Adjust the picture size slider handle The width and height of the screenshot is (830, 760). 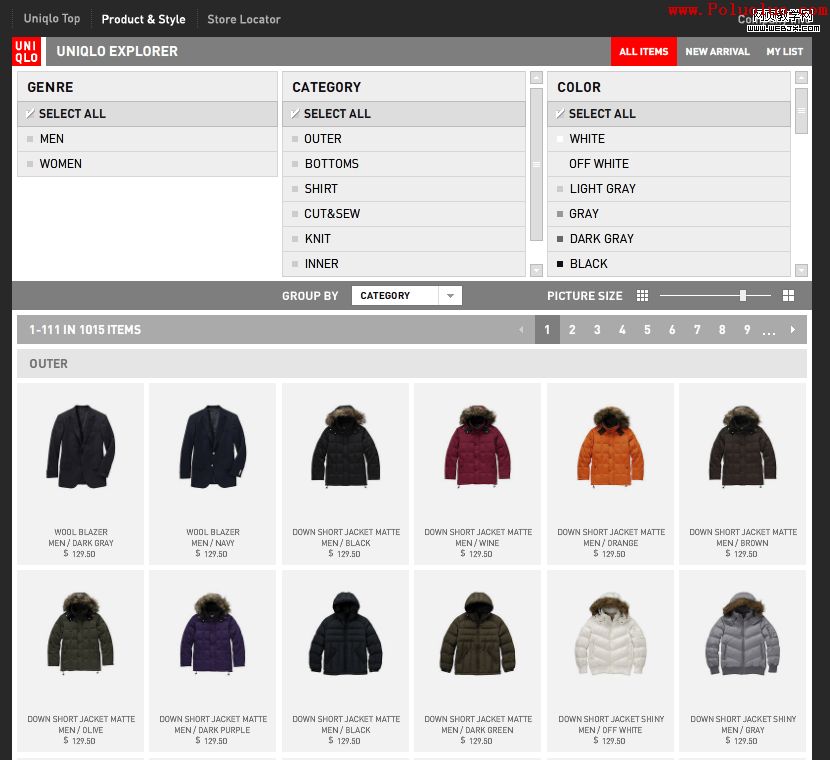[743, 295]
